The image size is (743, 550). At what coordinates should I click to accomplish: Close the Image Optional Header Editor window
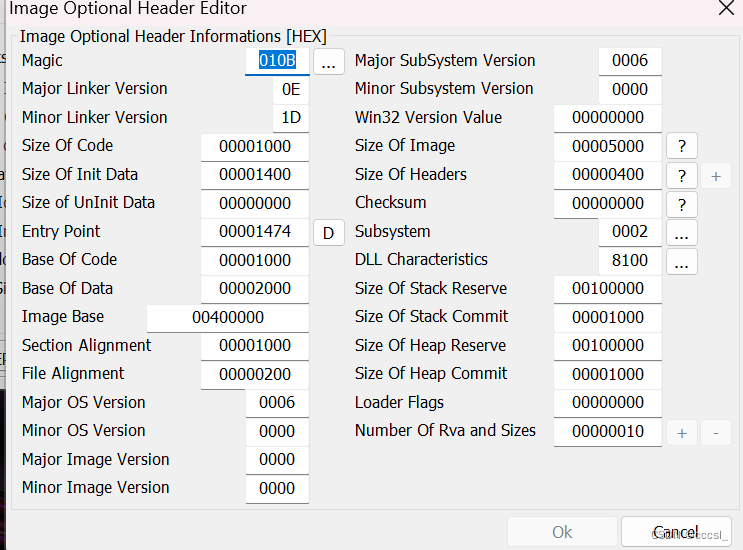pos(726,8)
